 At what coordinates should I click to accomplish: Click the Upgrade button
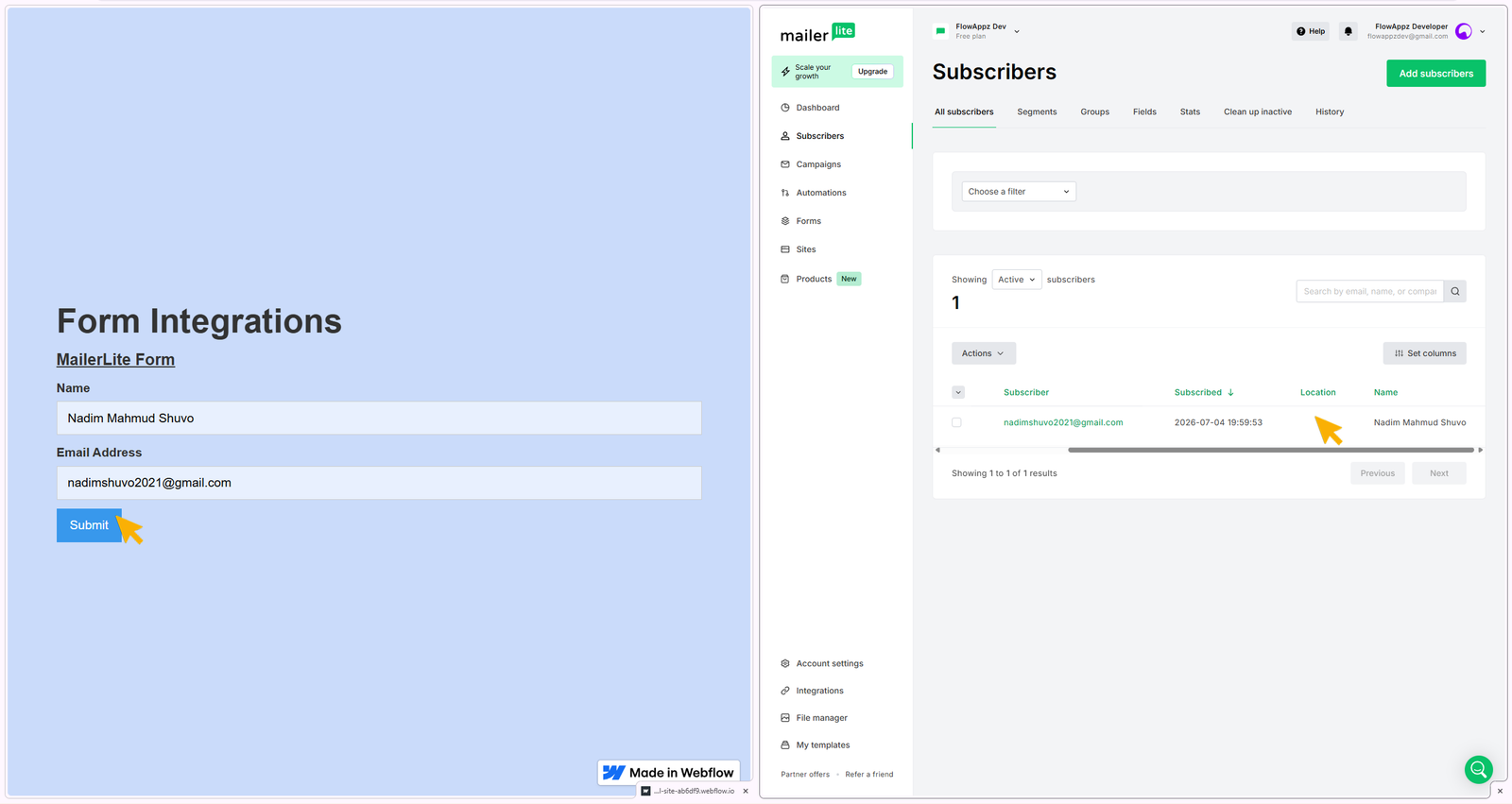(x=872, y=72)
